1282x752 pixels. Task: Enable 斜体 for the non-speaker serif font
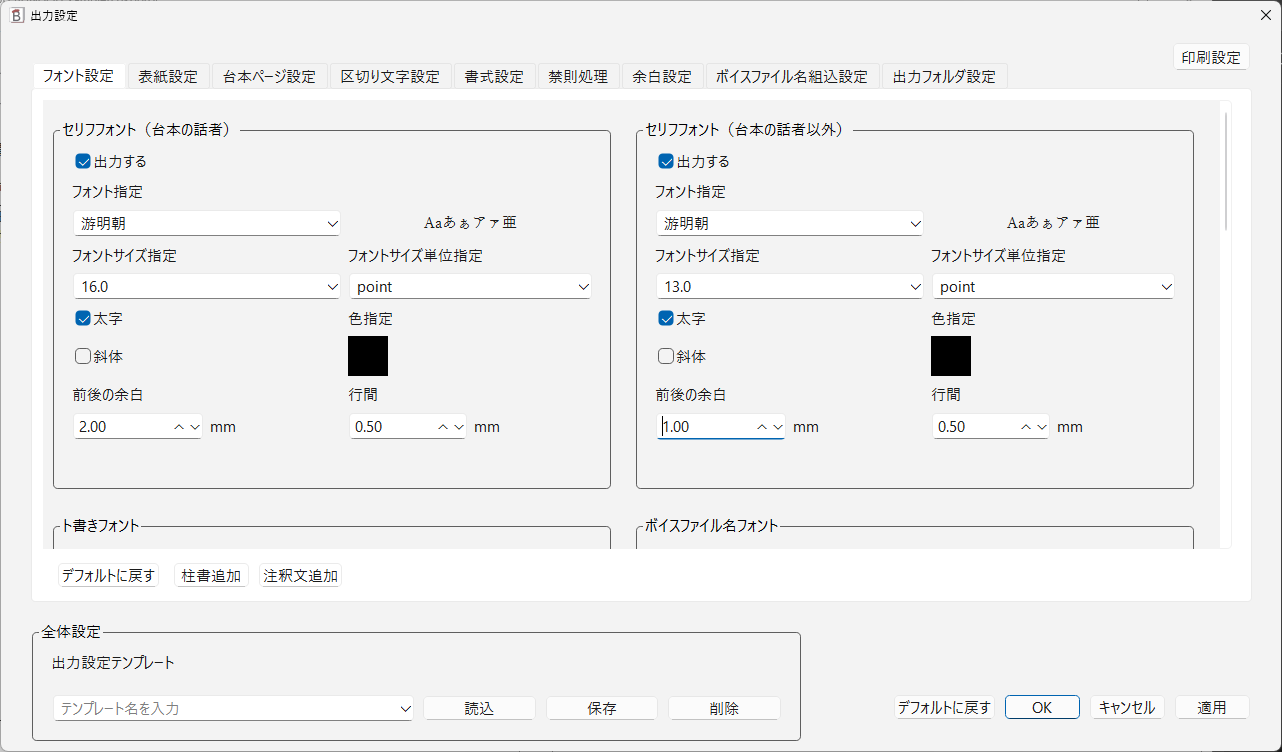pos(664,356)
